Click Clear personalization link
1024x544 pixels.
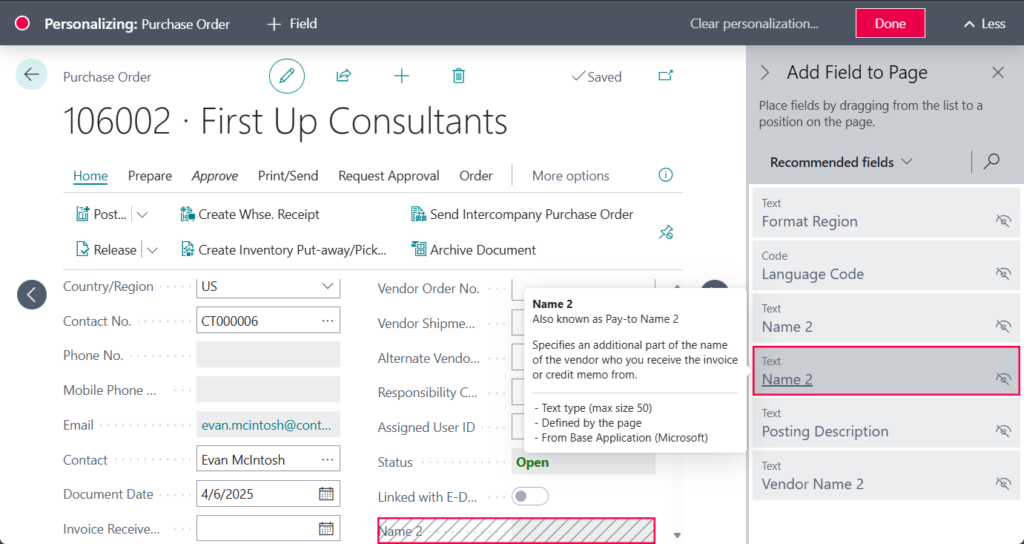point(754,24)
